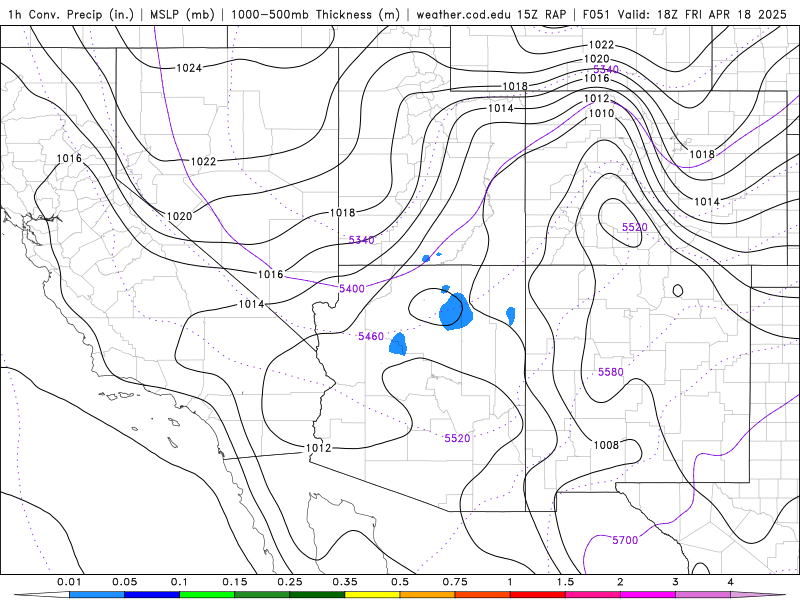Click the 1012 label on the Arizona low contour
Viewport: 800px width, 600px height.
(x=318, y=448)
